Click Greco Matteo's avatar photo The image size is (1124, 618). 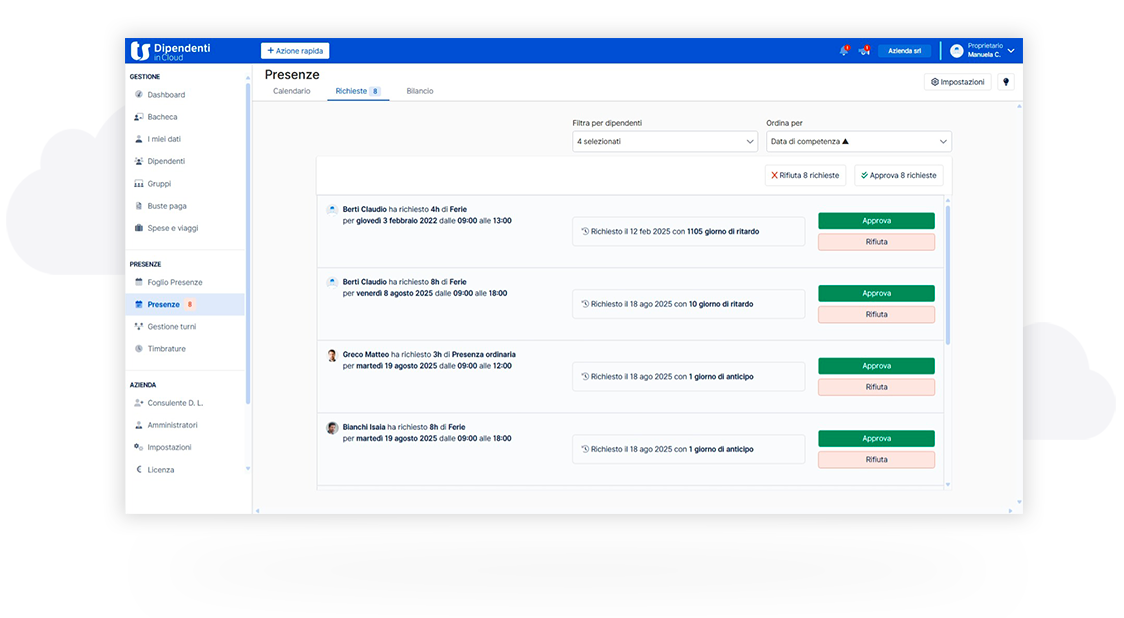tap(332, 356)
